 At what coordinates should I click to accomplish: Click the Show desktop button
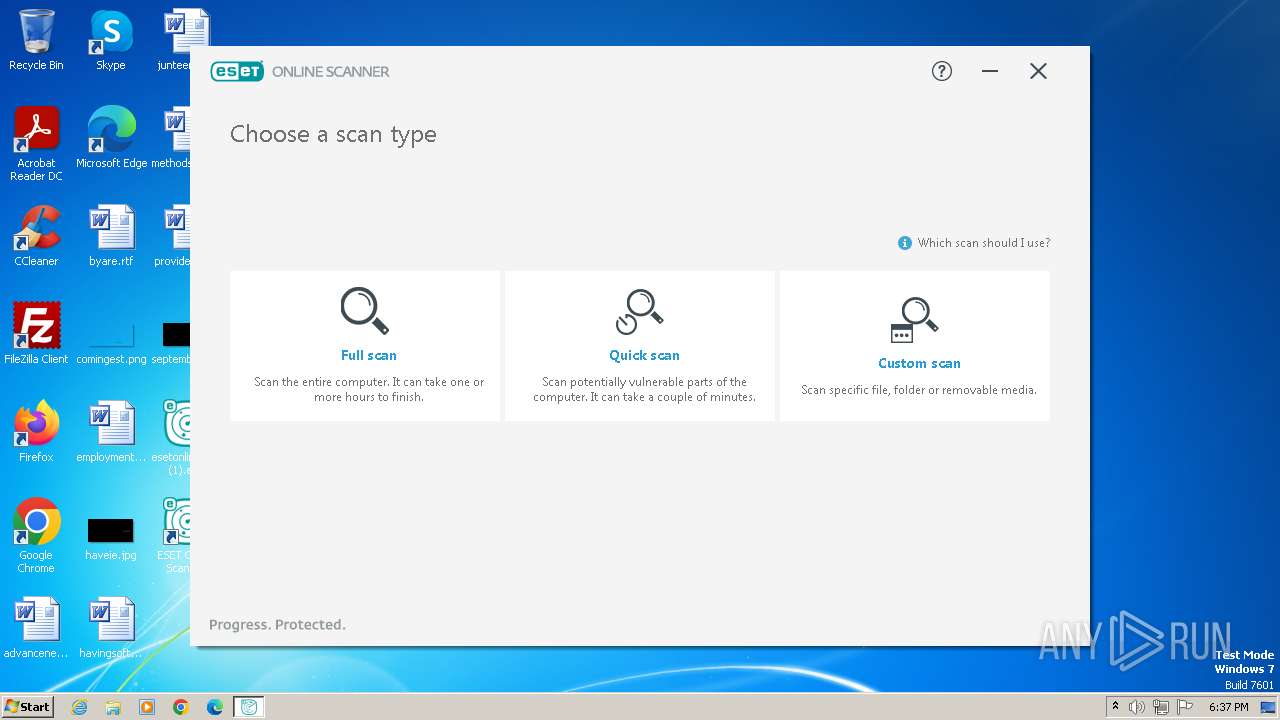1270,707
